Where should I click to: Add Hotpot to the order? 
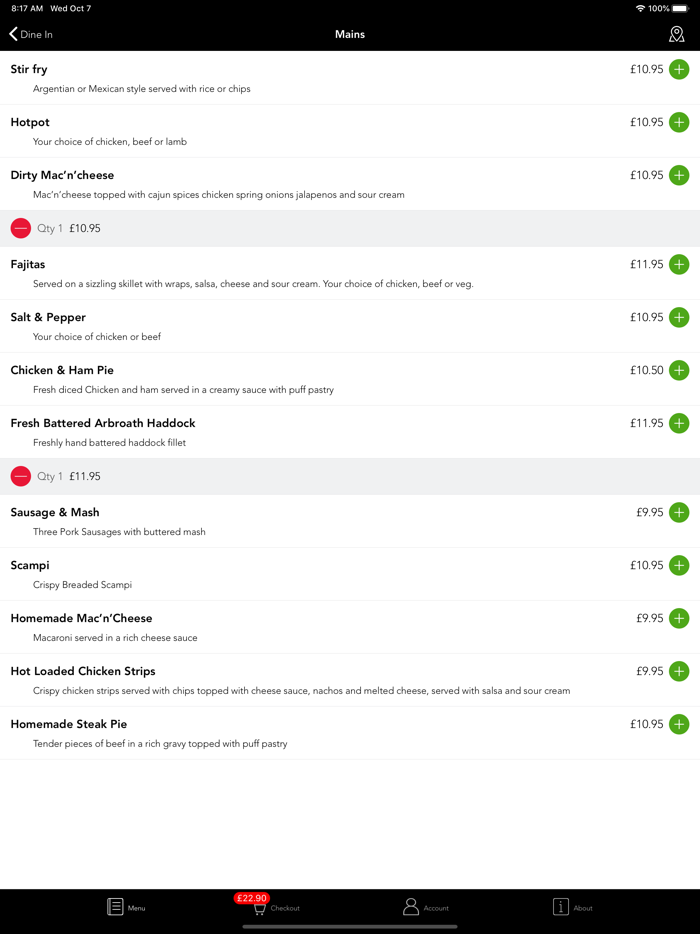pos(679,122)
